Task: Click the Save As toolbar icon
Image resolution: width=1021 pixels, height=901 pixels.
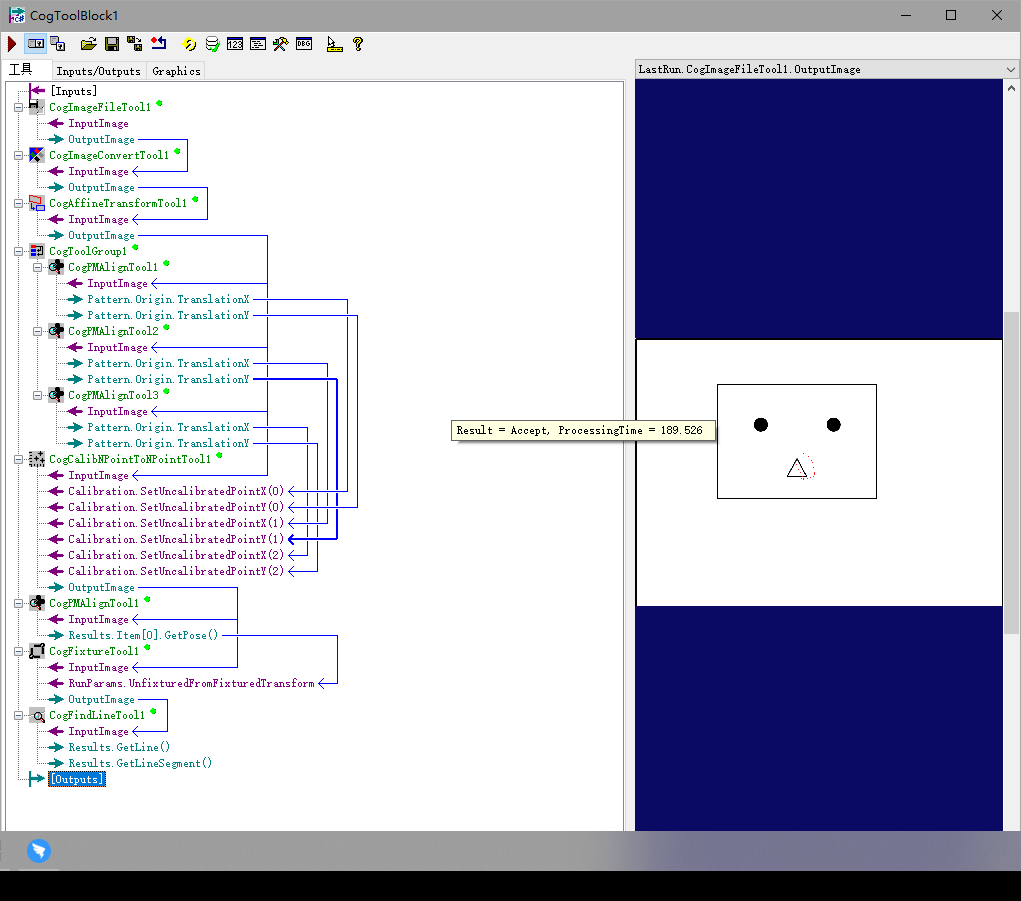Action: click(x=133, y=43)
